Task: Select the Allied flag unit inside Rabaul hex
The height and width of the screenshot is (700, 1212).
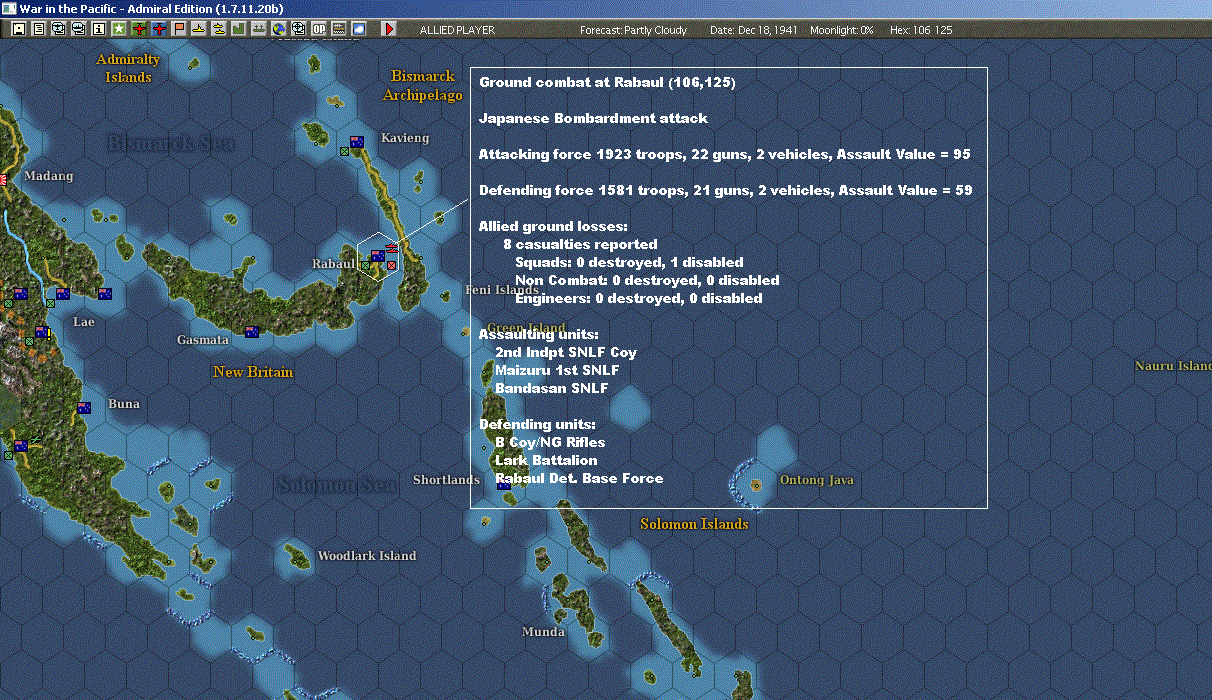Action: pos(378,257)
